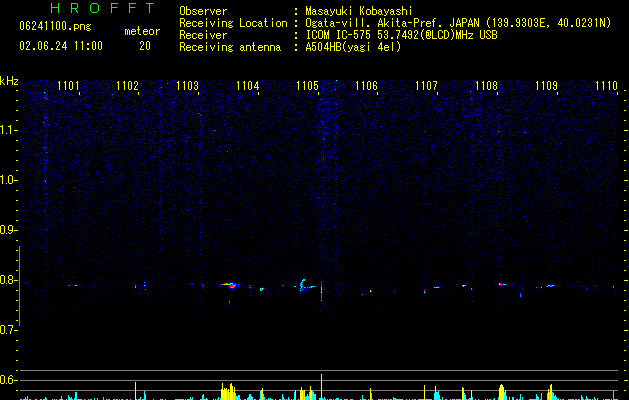Click the 1109 time marker
629x400 pixels.
546,86
